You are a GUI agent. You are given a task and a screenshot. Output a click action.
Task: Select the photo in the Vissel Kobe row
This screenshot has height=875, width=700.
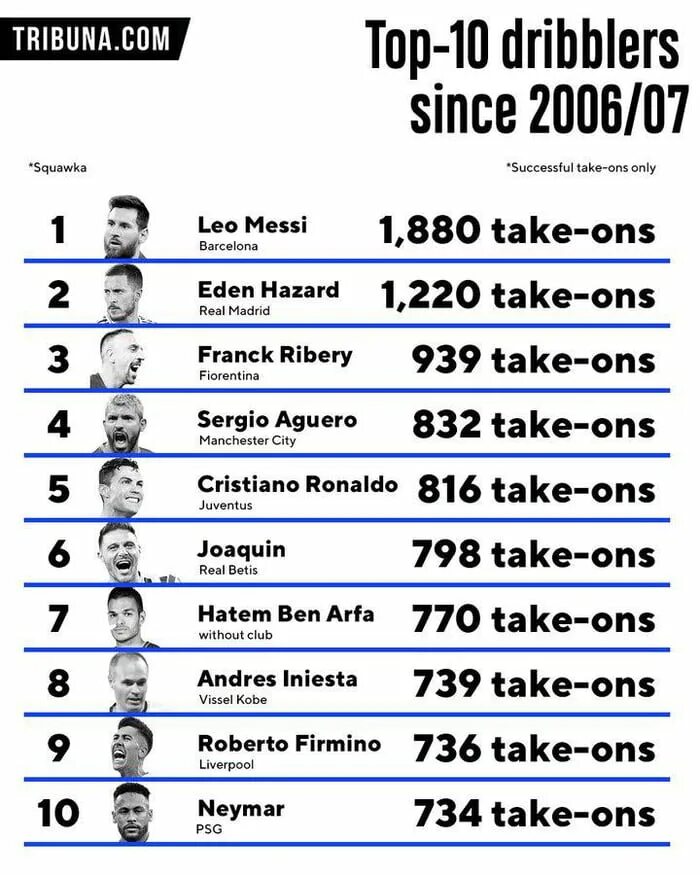130,682
